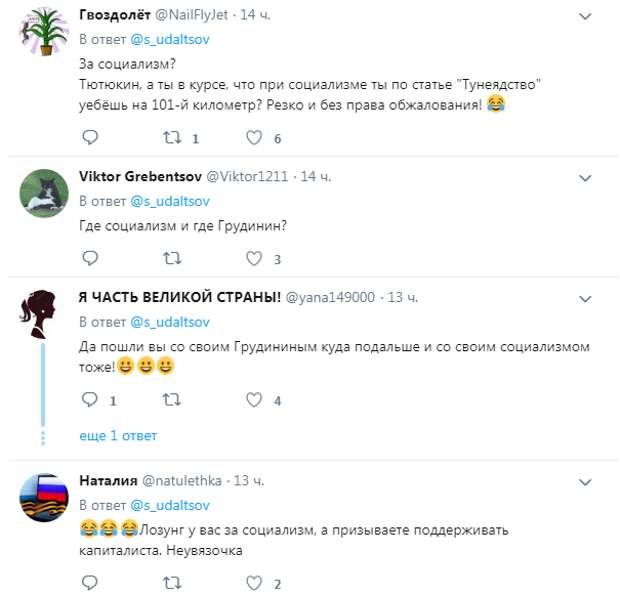Open options chevron on Наталия's tweet
Screen dimensions: 620x595
pos(585,481)
